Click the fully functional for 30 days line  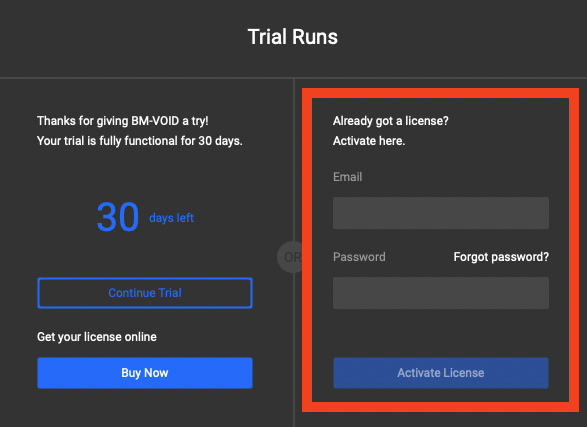(x=140, y=141)
